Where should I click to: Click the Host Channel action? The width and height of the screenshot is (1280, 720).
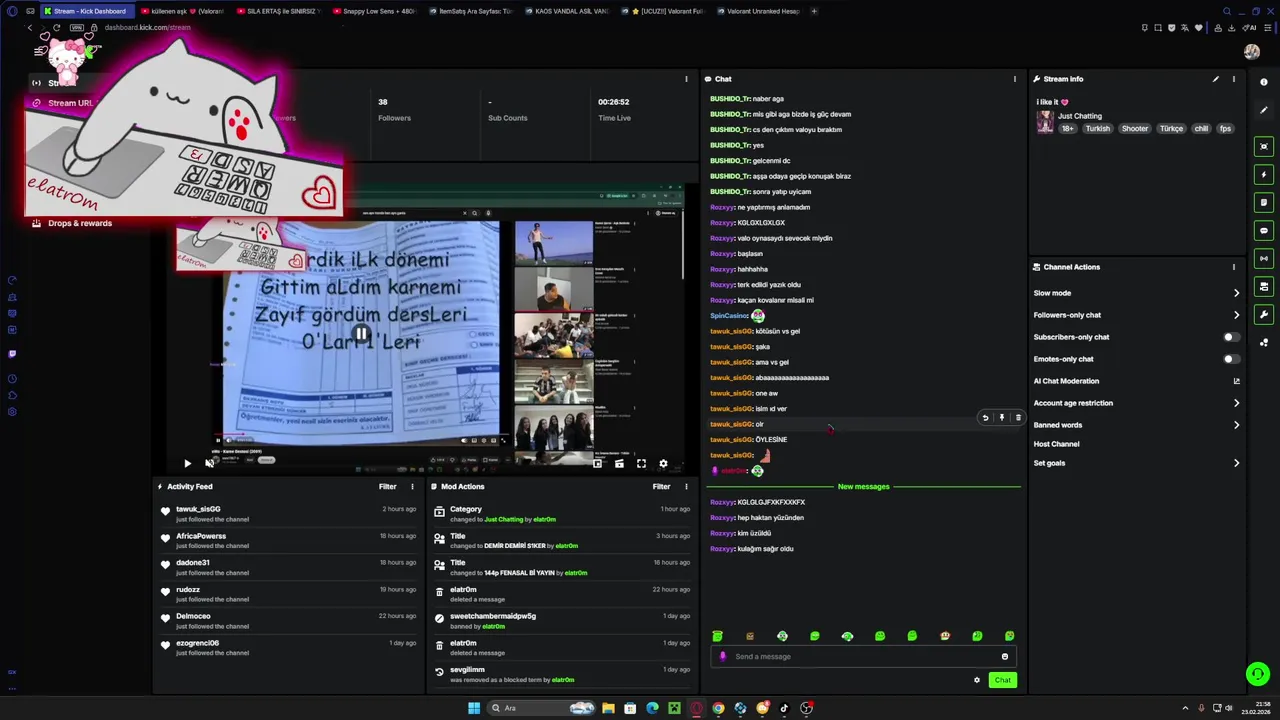[x=1056, y=444]
